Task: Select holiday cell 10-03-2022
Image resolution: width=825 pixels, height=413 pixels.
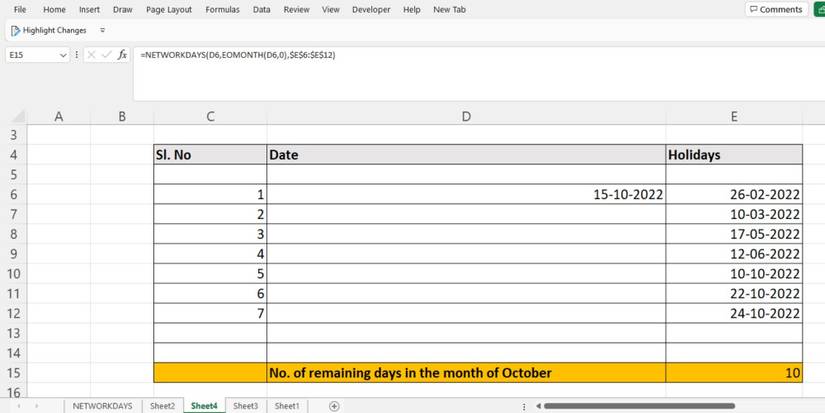Action: click(x=734, y=214)
